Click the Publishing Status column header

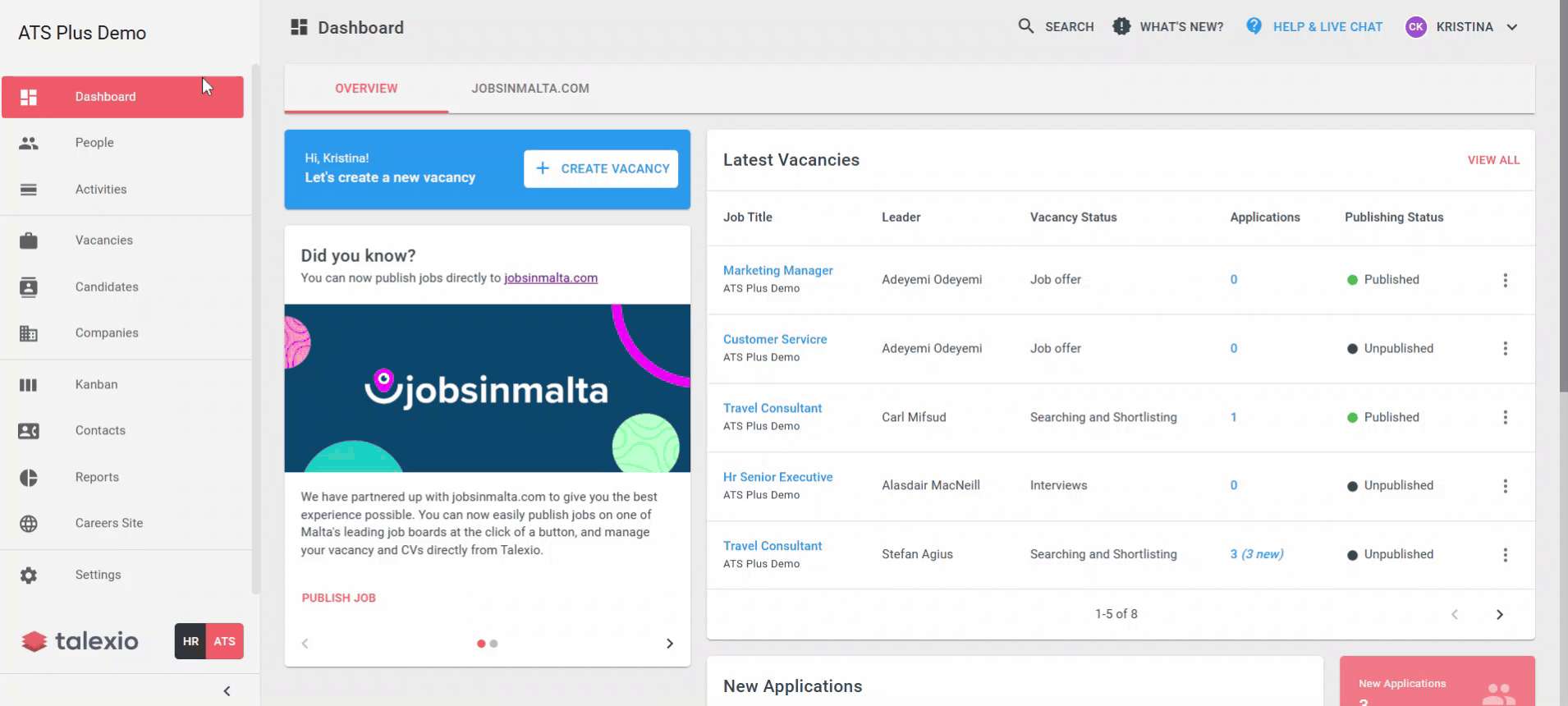1394,218
